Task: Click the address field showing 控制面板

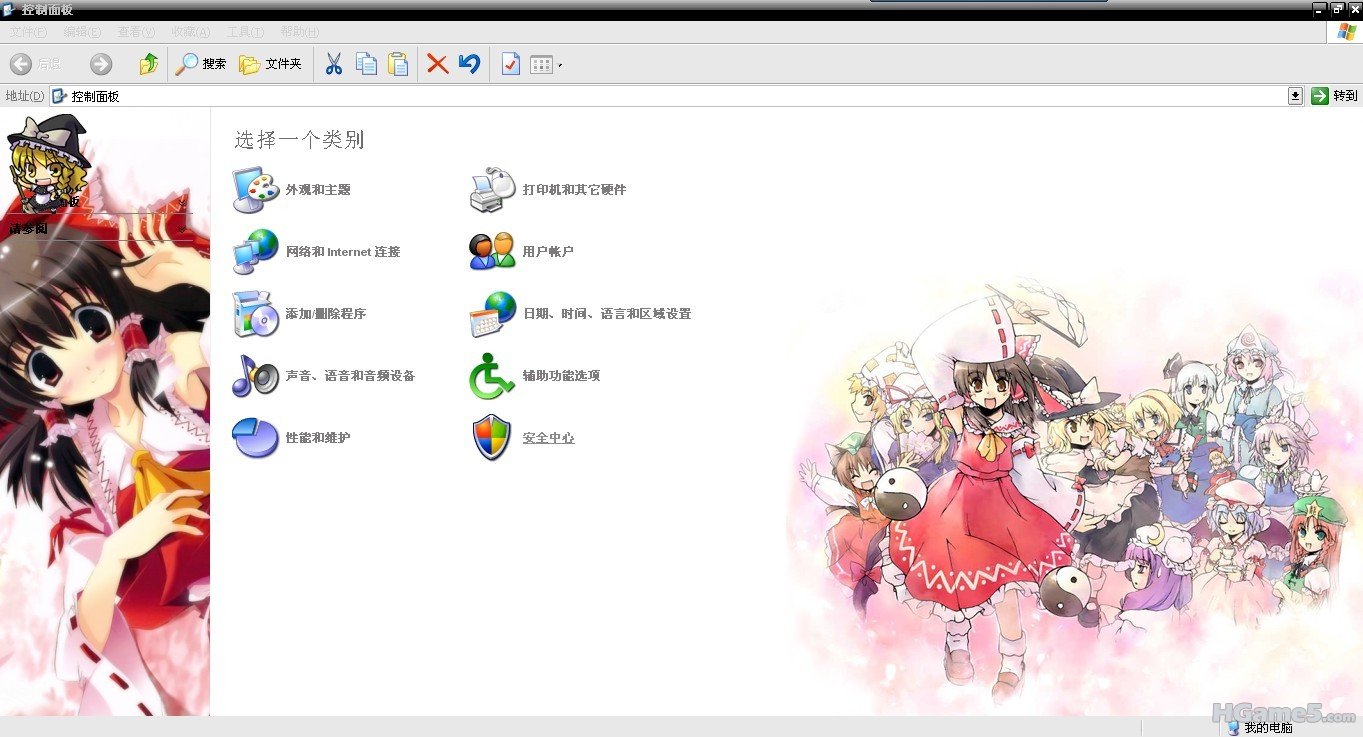Action: click(677, 96)
